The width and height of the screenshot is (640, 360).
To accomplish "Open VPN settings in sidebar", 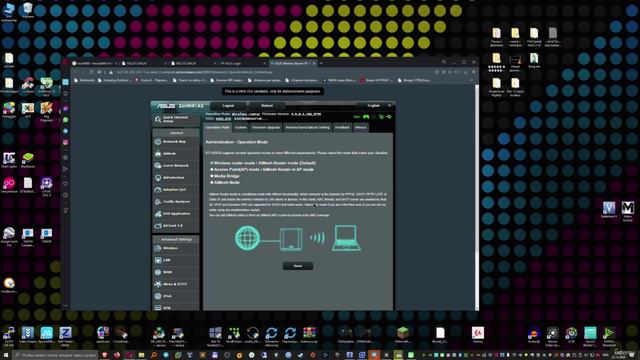I will 176,307.
